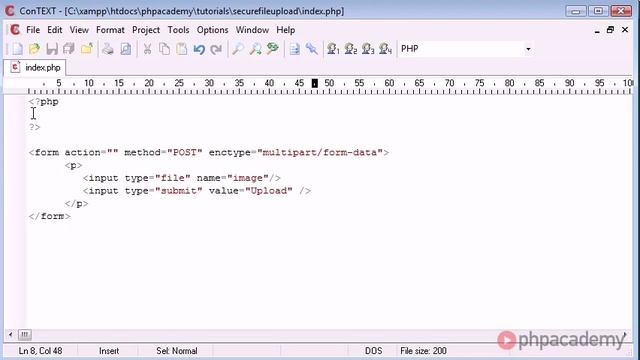Click the "submit" type value
640x360 pixels.
point(178,191)
